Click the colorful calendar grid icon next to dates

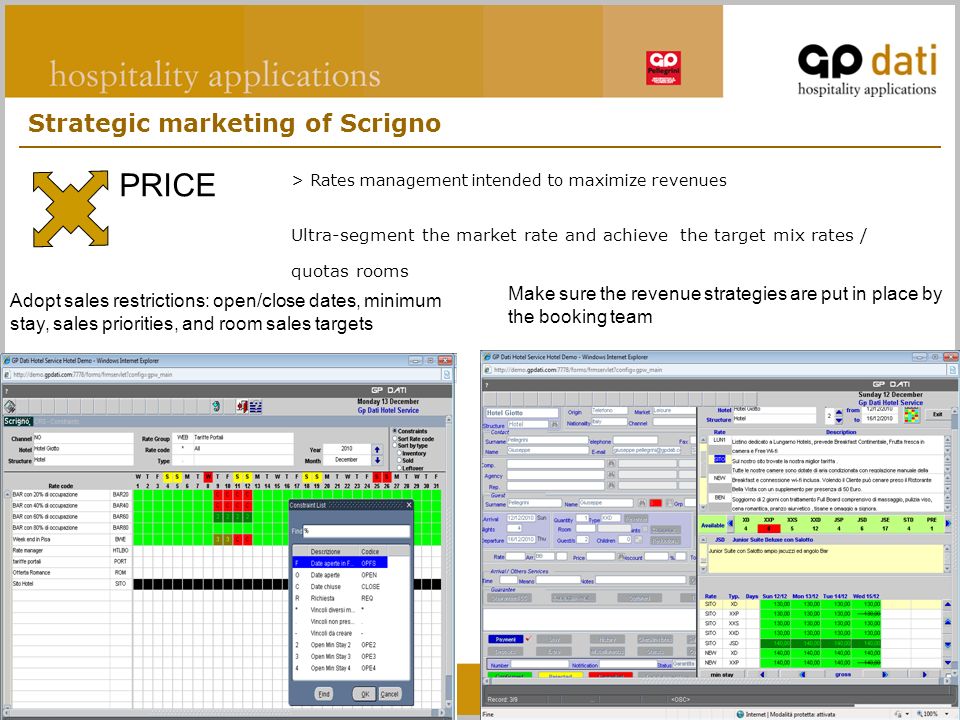coord(912,415)
